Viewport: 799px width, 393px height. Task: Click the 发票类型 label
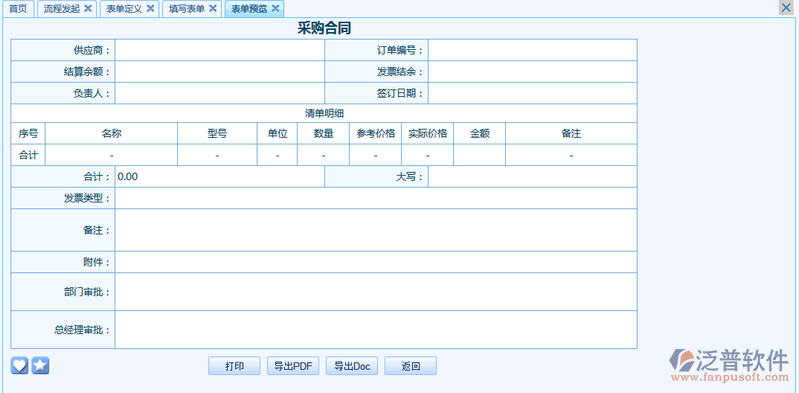pos(87,198)
